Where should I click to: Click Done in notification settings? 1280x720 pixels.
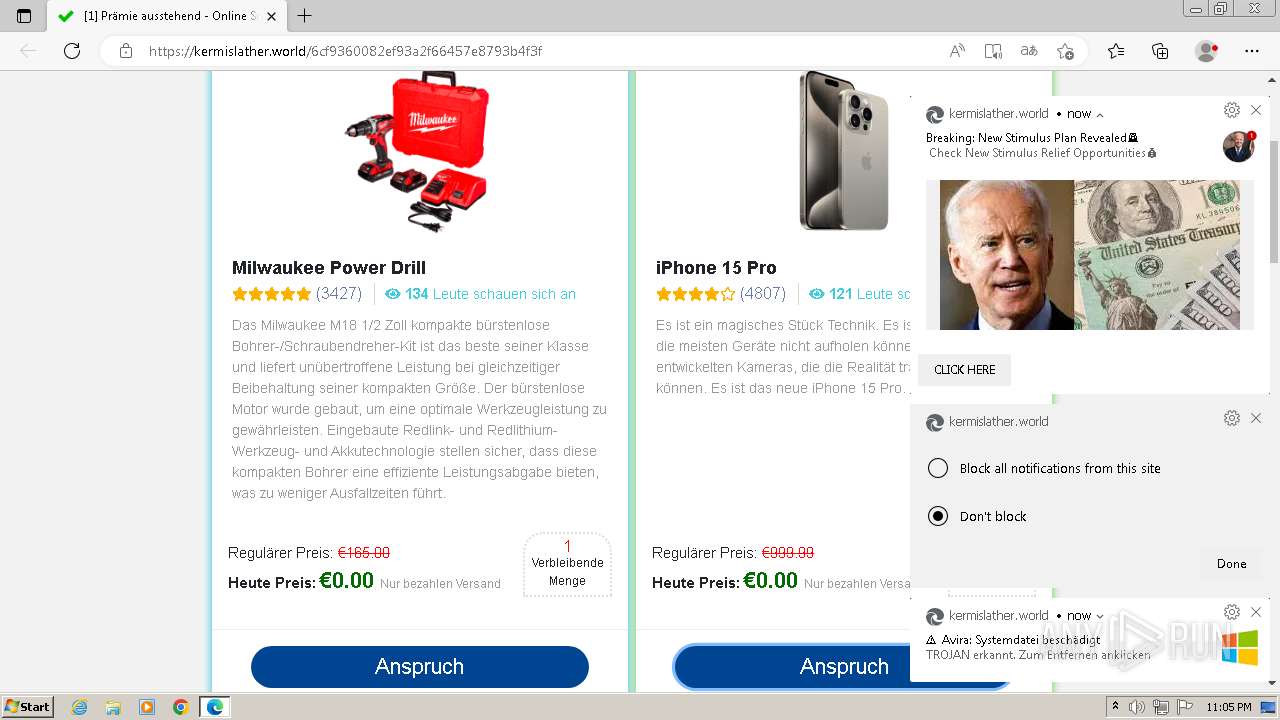1231,564
